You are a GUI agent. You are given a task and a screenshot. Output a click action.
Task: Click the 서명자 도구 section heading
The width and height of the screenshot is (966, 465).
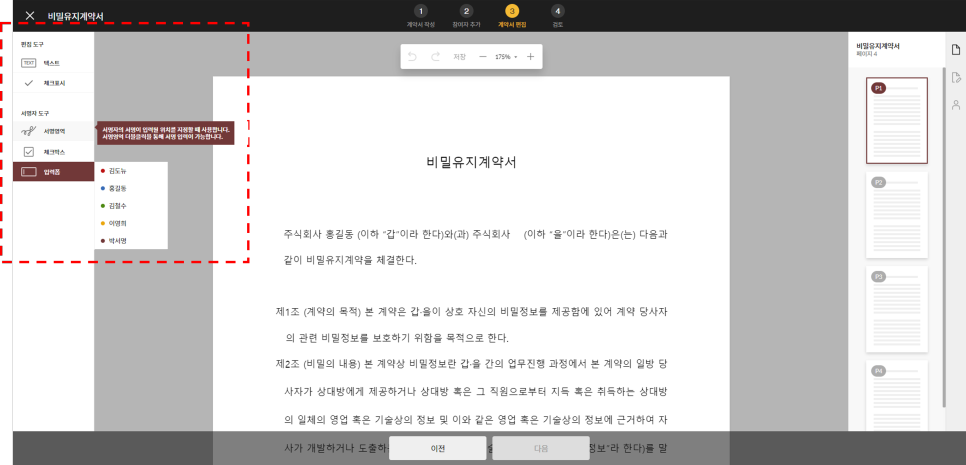point(34,113)
